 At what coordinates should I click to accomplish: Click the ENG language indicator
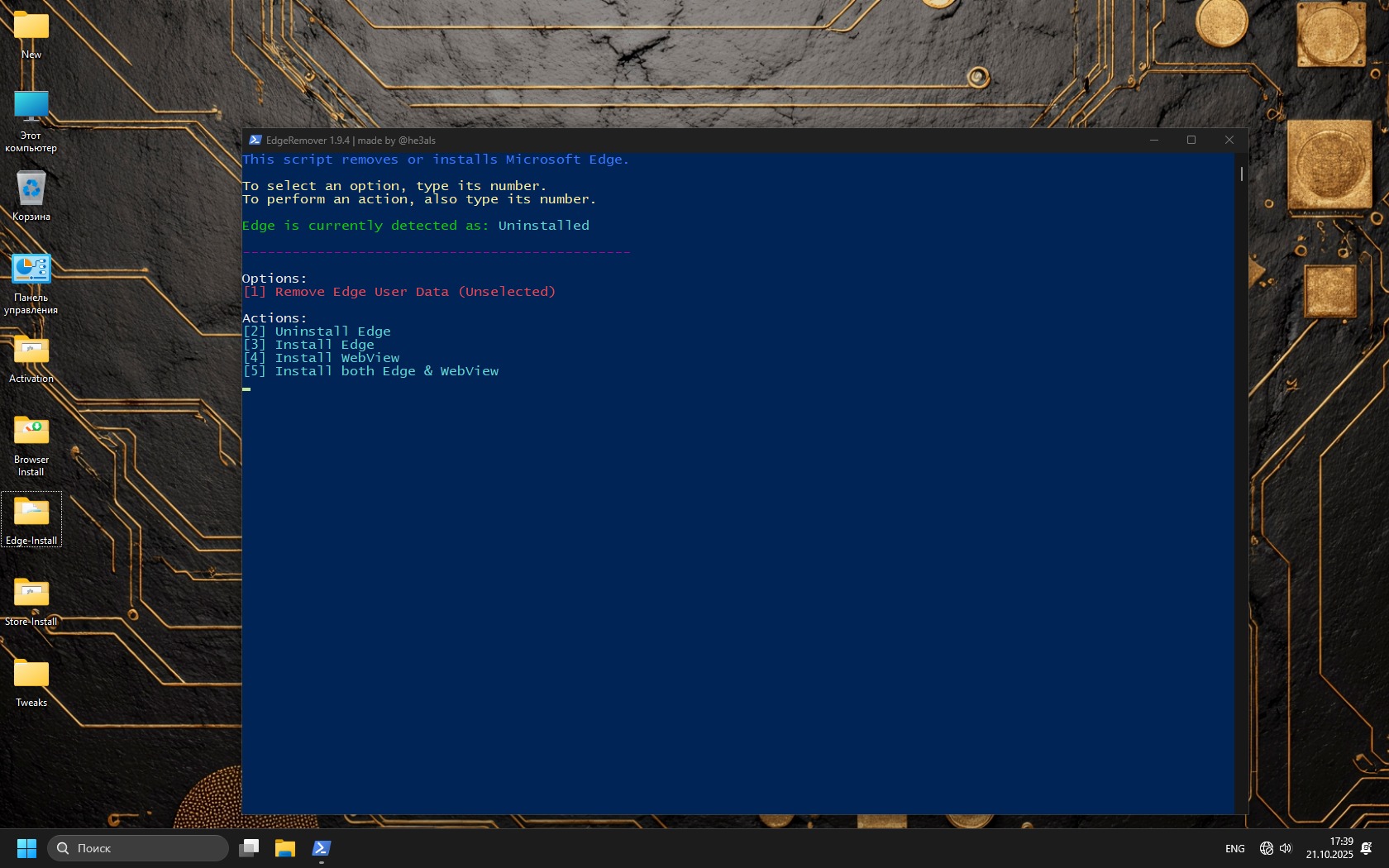click(1235, 849)
